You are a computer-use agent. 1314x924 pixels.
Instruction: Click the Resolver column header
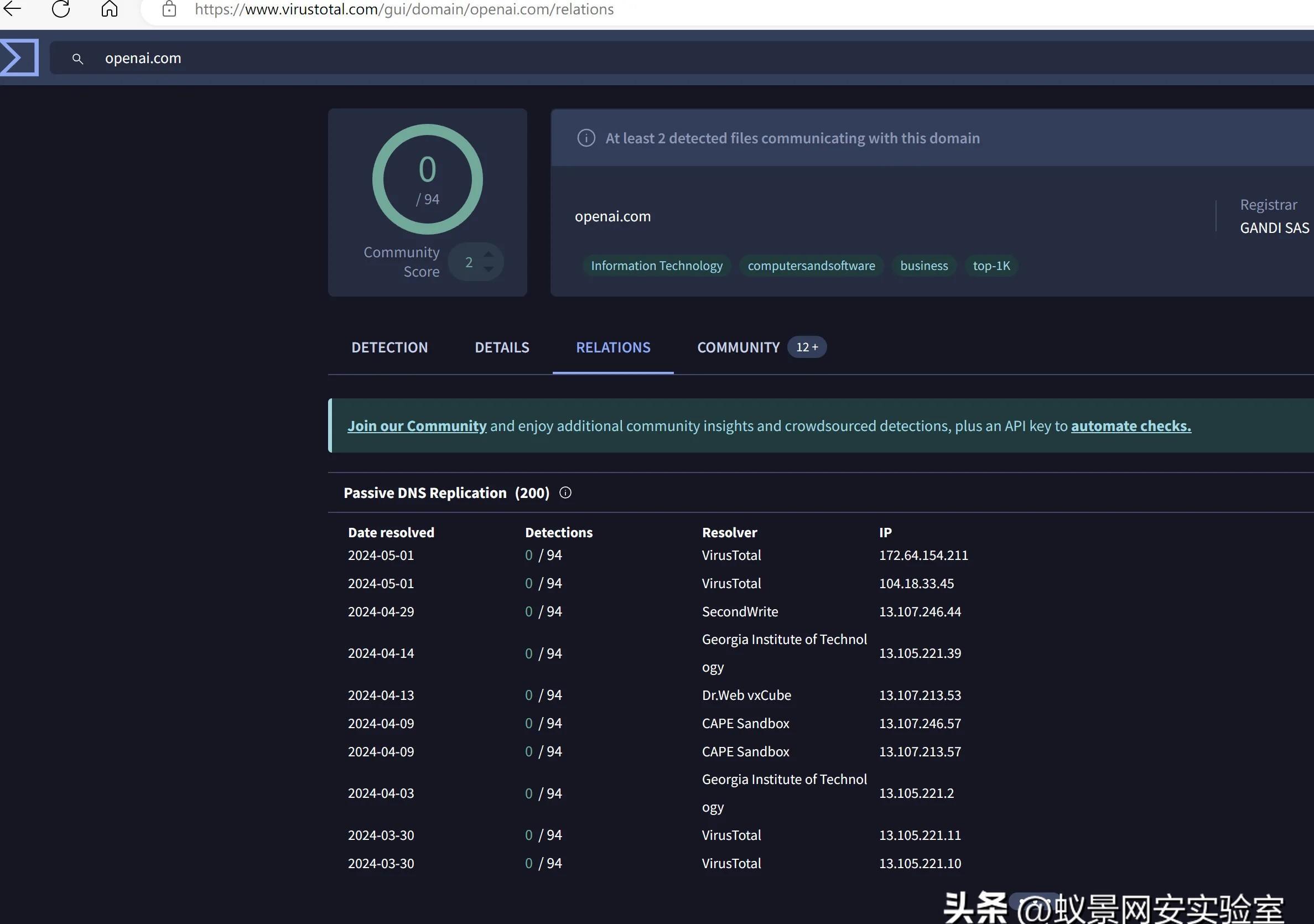tap(729, 532)
